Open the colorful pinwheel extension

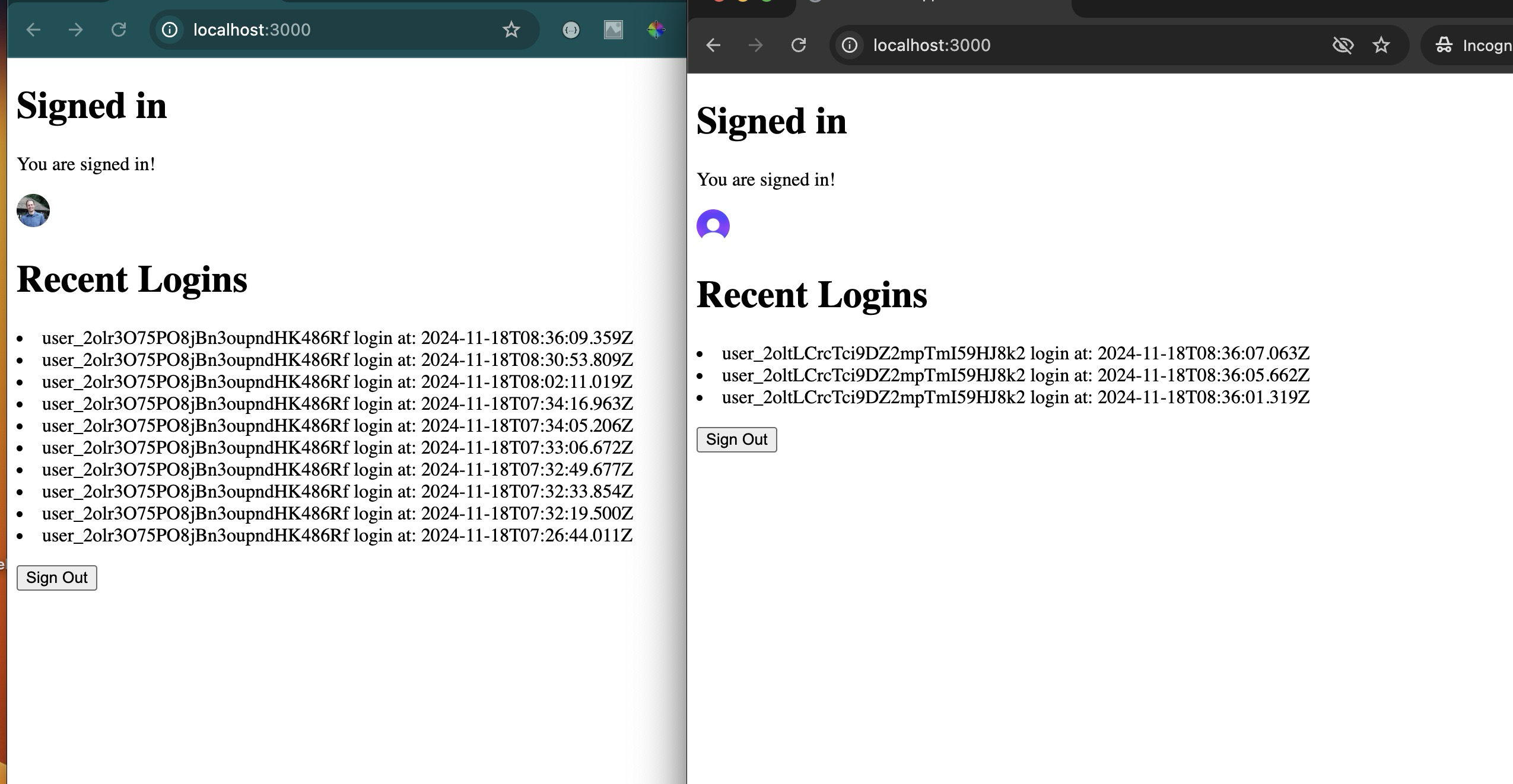(656, 30)
